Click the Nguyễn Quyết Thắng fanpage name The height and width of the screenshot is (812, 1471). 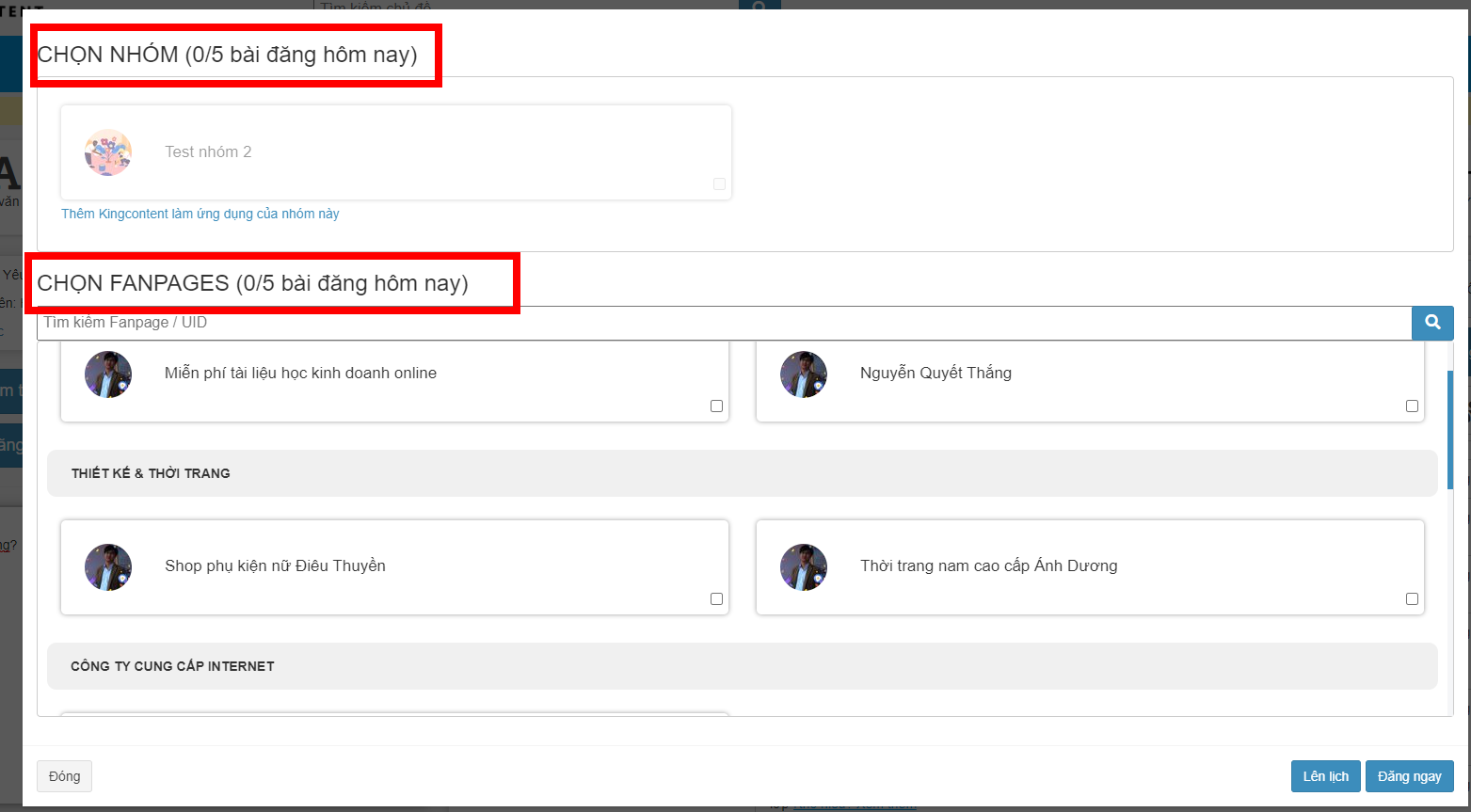coord(935,374)
